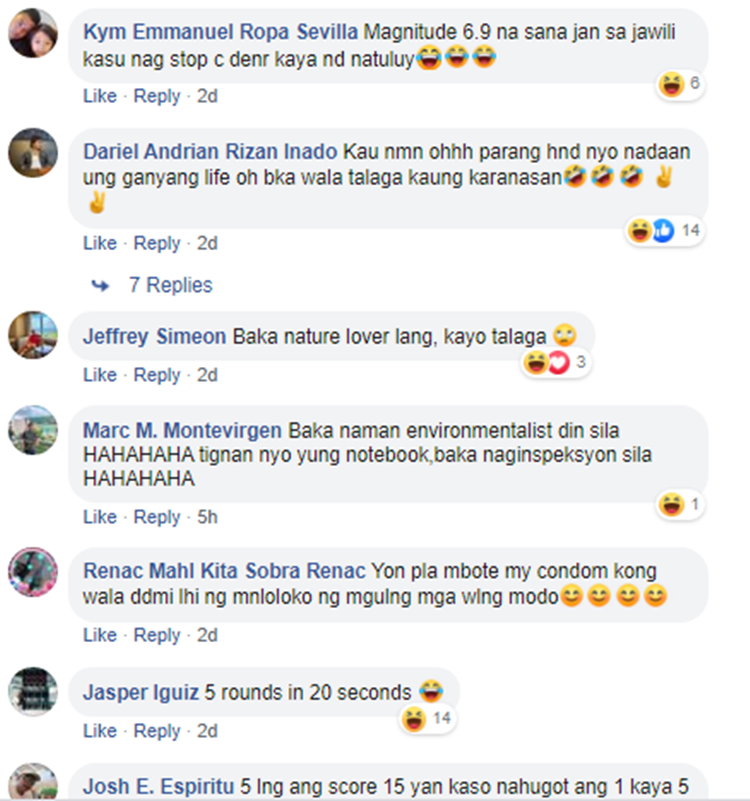View the 14 reactions on Jasper Iguiz's comment
The width and height of the screenshot is (750, 801).
(428, 719)
